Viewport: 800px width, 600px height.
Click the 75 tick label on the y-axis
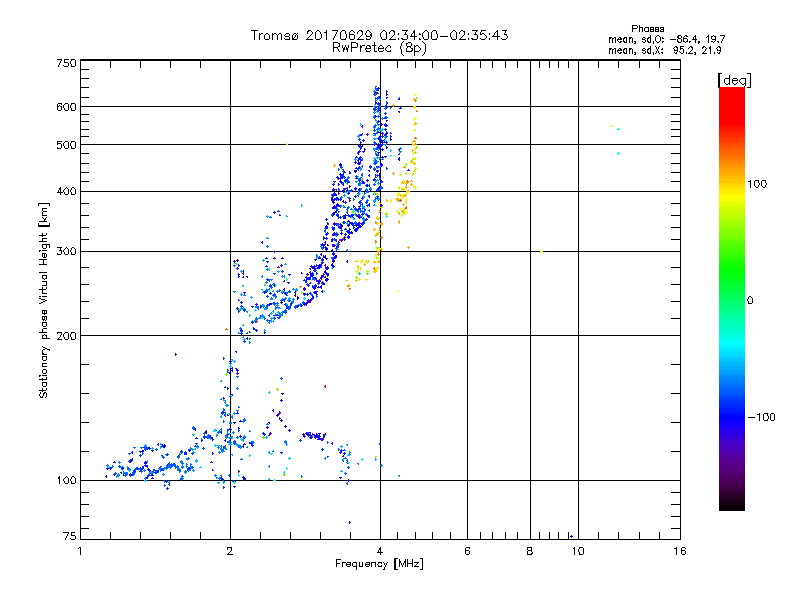(69, 537)
